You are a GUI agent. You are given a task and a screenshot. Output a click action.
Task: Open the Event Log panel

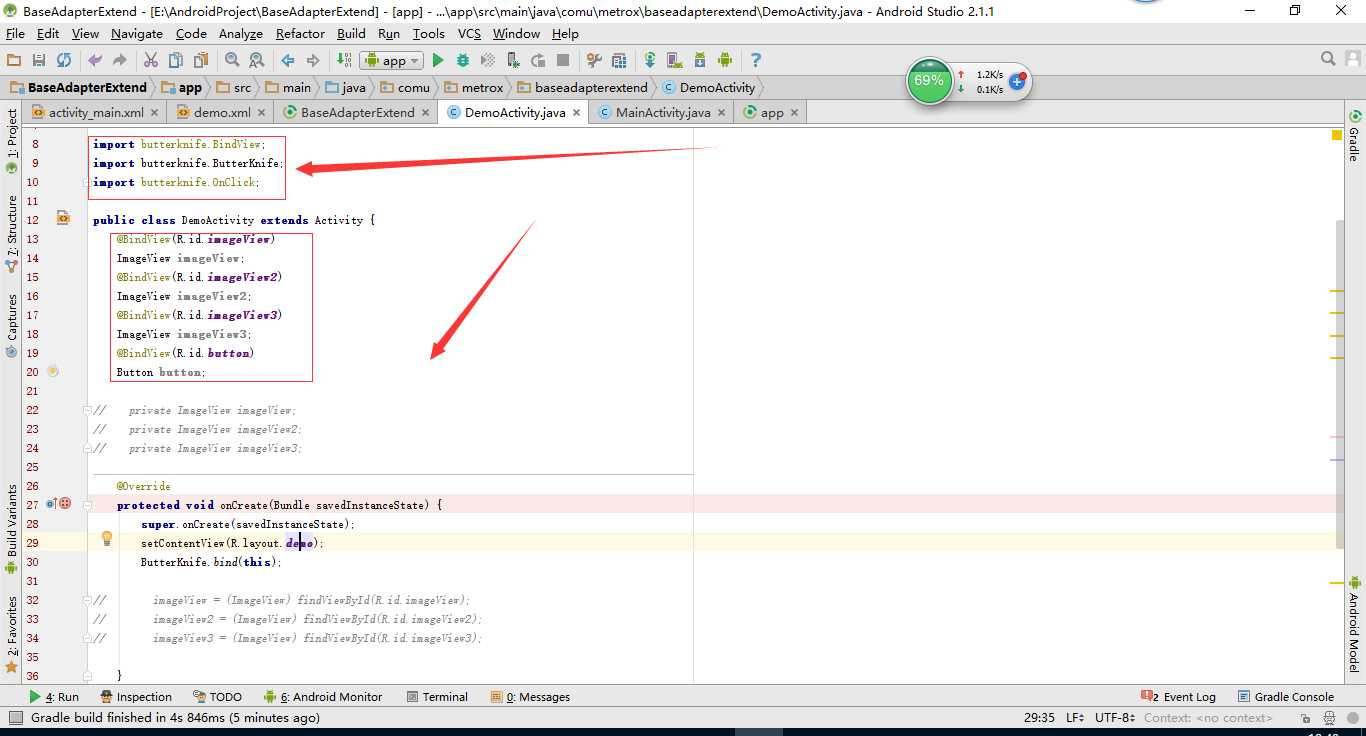(1179, 697)
